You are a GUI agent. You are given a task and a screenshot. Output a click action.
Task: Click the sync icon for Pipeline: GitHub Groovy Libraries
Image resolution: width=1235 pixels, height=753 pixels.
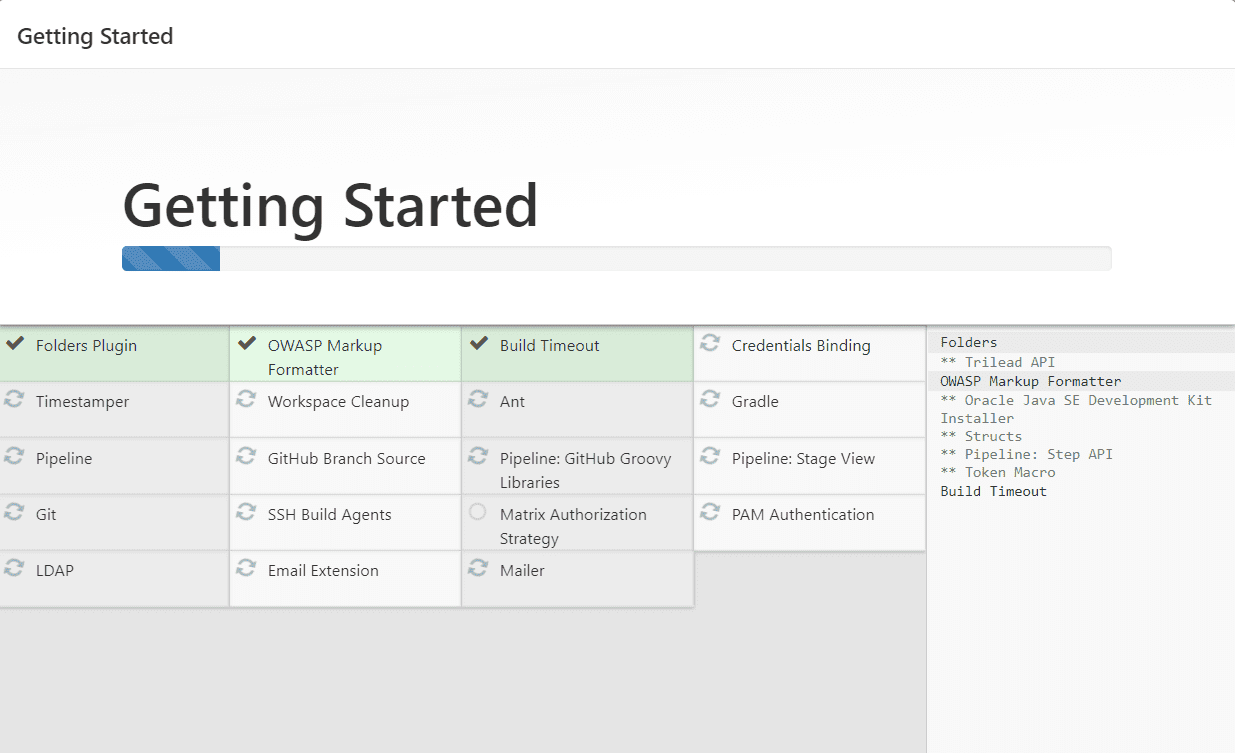click(478, 456)
